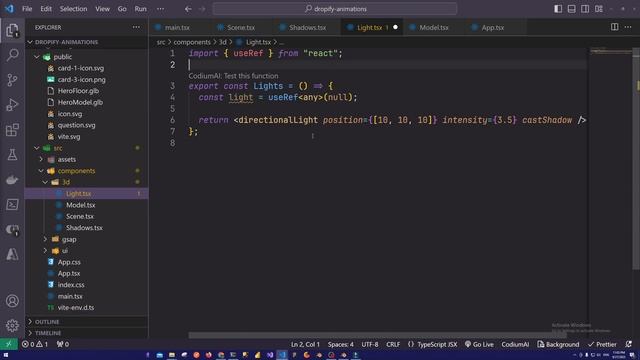Click errors and warnings count in status bar
This screenshot has height=360, width=640.
(x=35, y=344)
